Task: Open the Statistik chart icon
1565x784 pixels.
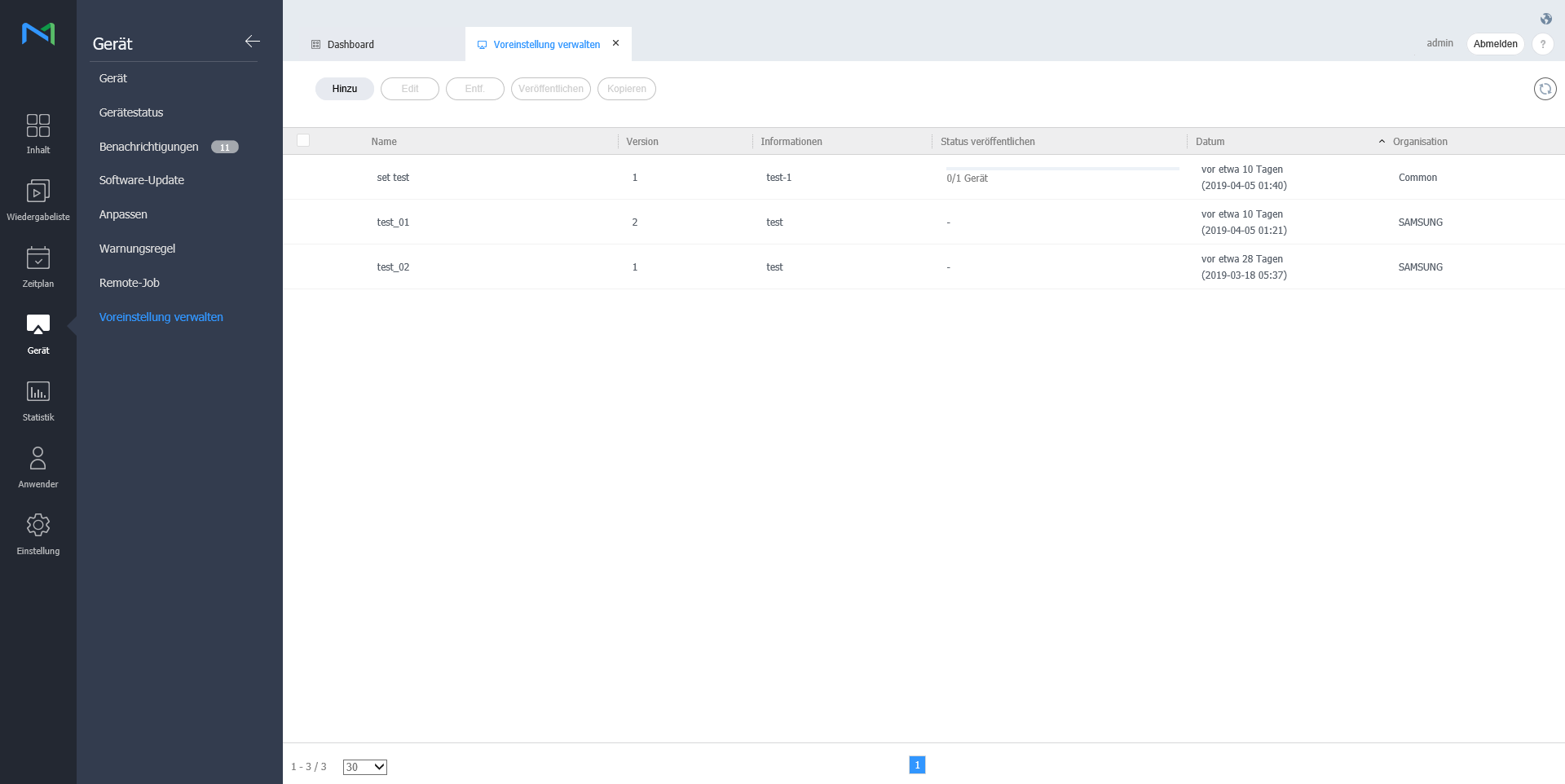Action: point(38,392)
